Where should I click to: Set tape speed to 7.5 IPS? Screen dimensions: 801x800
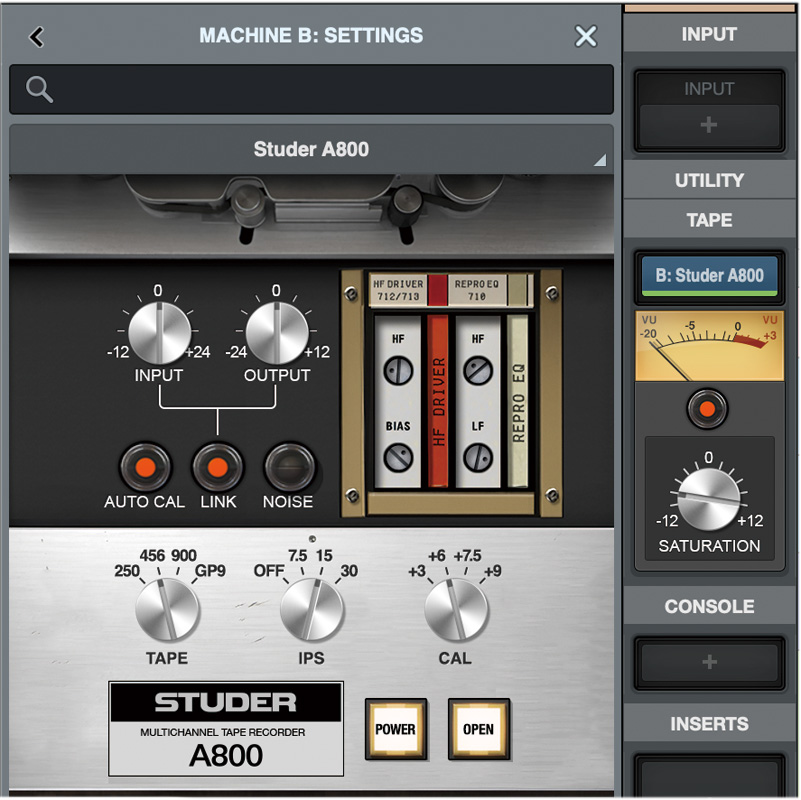(297, 555)
